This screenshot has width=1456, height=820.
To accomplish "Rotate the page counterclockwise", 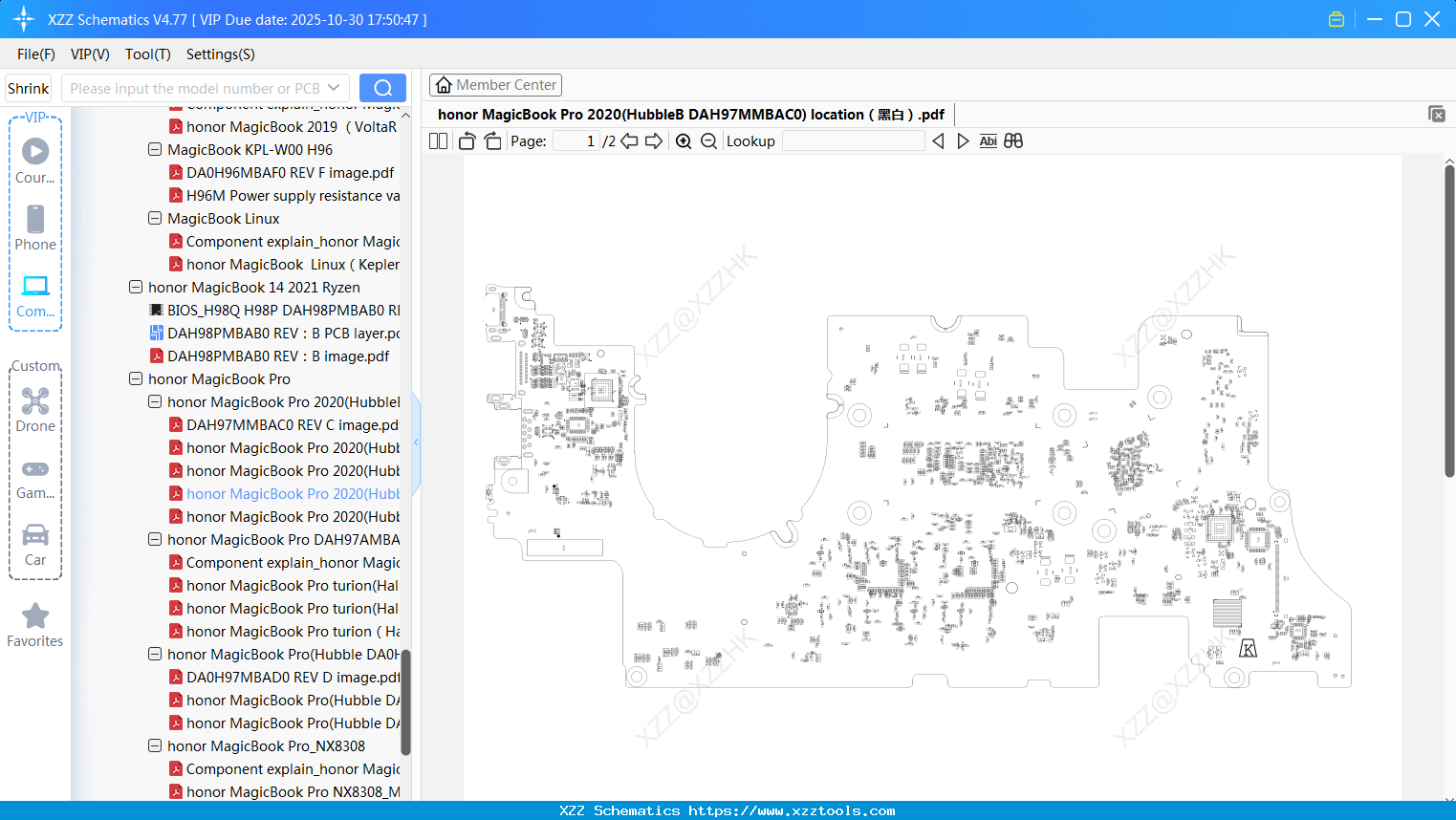I will pos(467,141).
